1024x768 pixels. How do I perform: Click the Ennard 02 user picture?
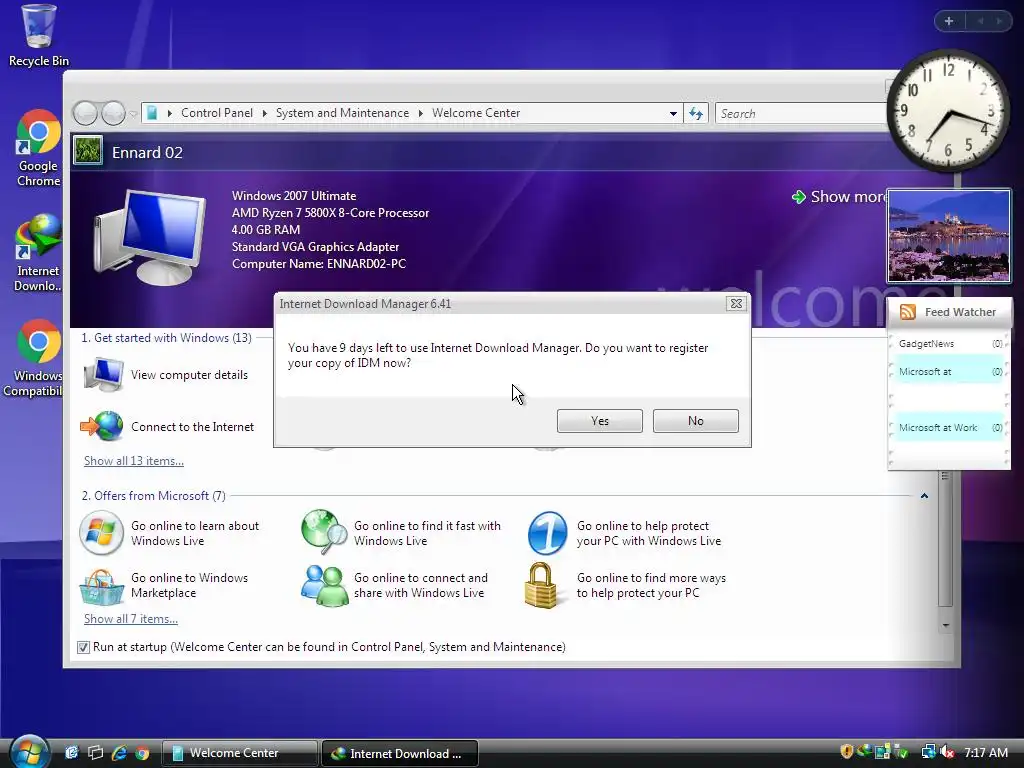pyautogui.click(x=88, y=150)
